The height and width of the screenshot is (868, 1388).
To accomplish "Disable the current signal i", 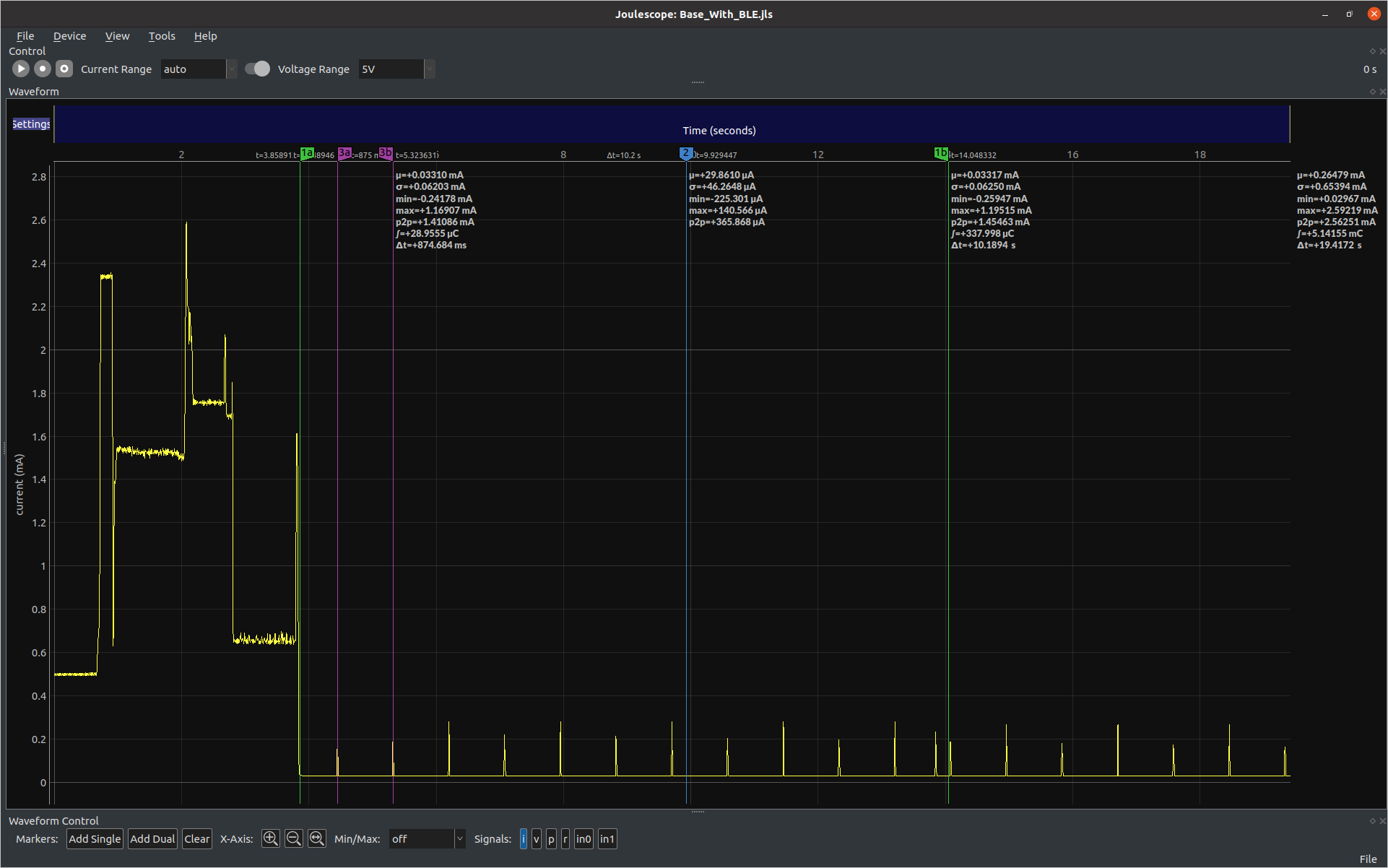I will pyautogui.click(x=524, y=838).
